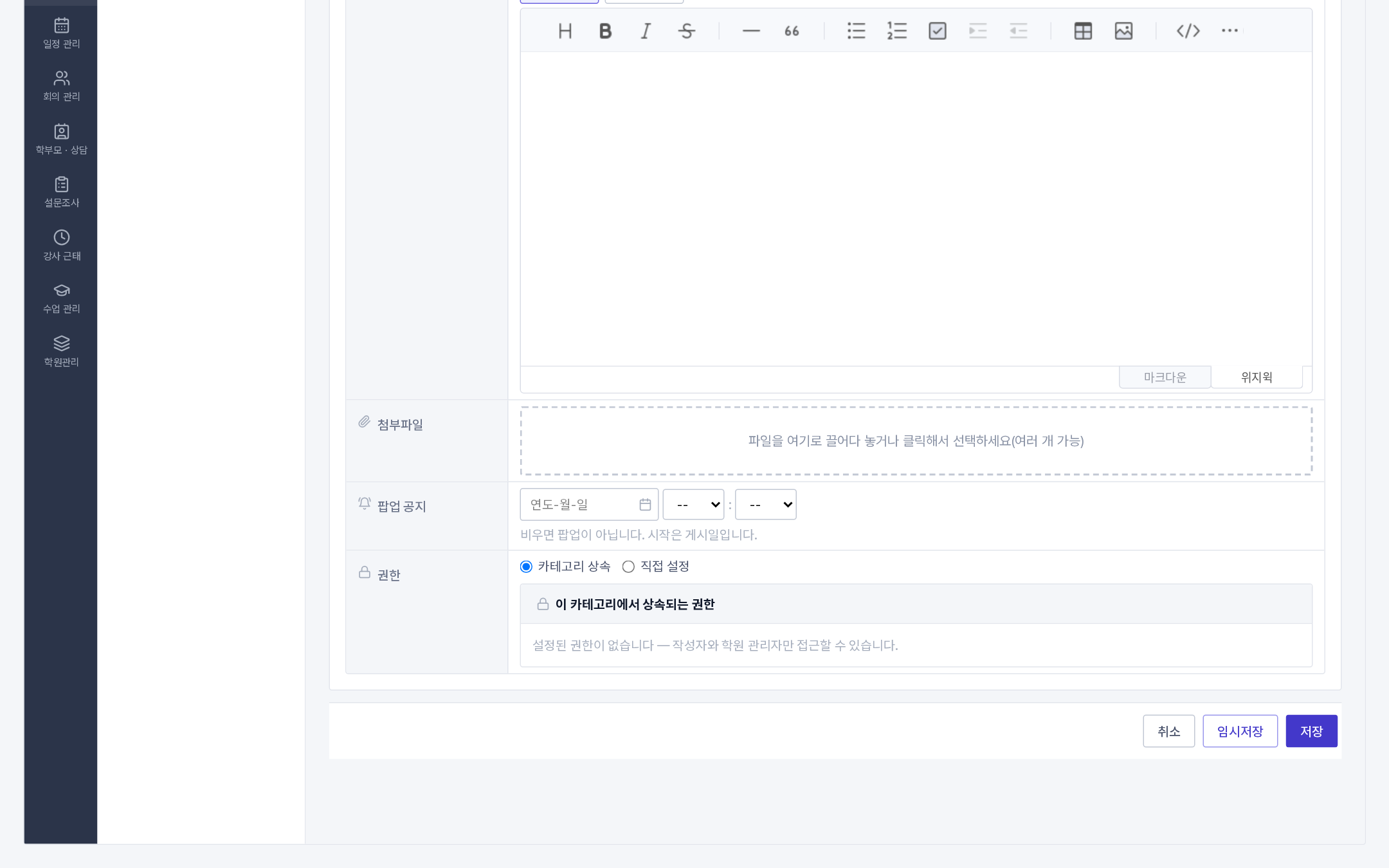Open the popup notice minute dropdown
The height and width of the screenshot is (868, 1389).
(x=765, y=505)
